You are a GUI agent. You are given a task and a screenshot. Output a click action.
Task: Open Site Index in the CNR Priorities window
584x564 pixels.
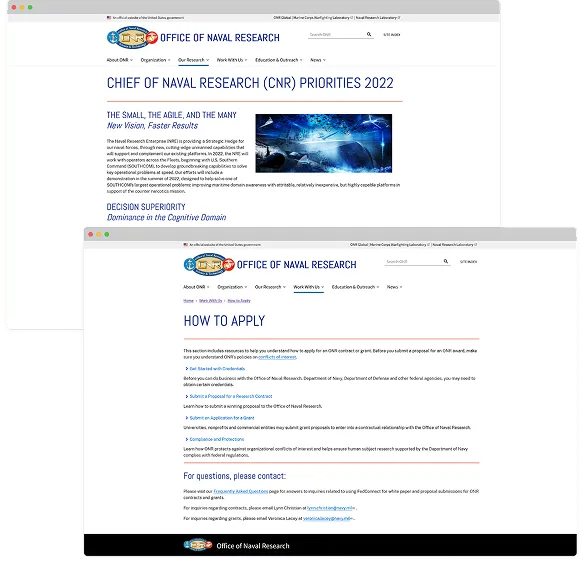392,34
